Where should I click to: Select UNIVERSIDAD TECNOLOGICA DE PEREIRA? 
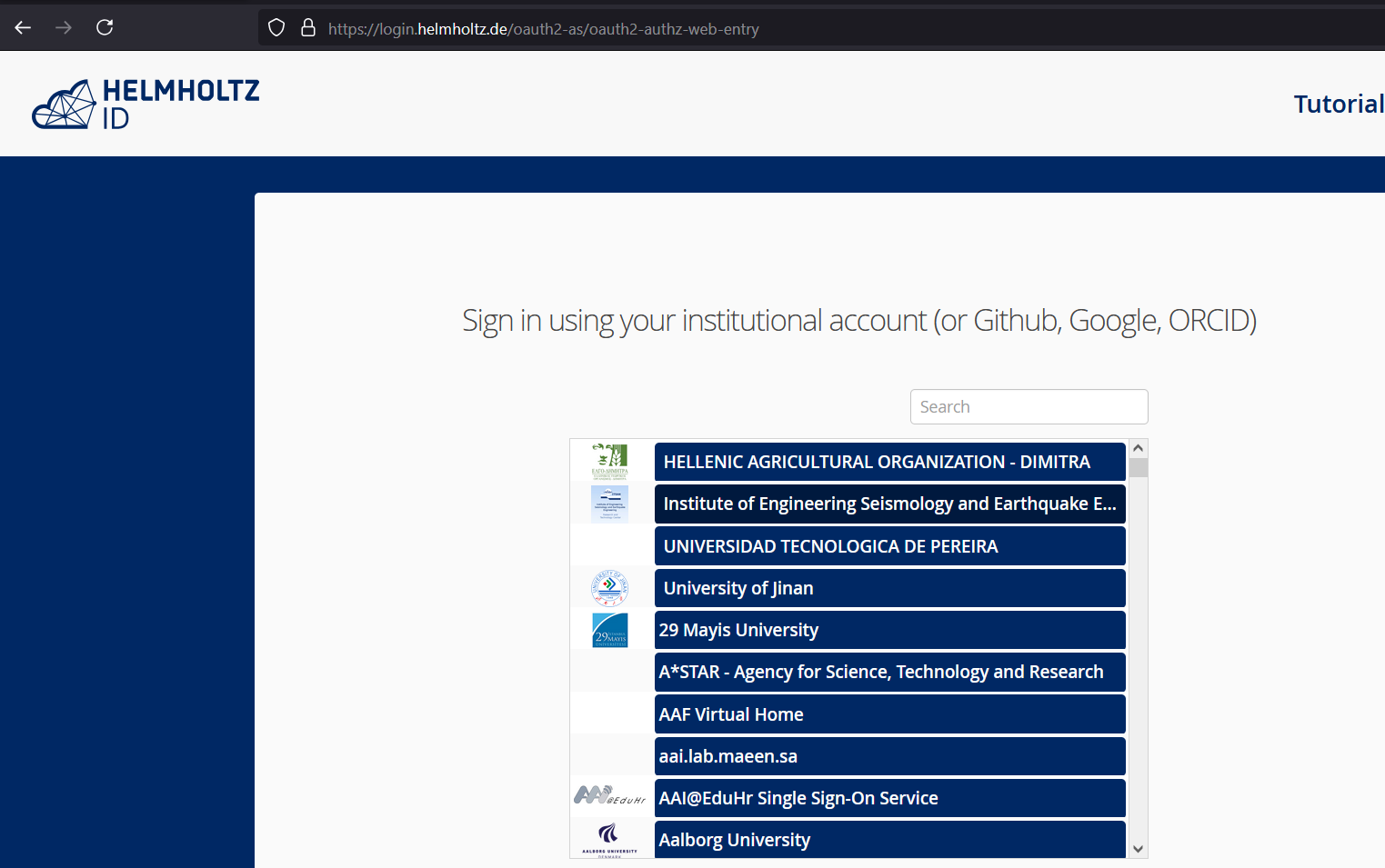tap(889, 546)
